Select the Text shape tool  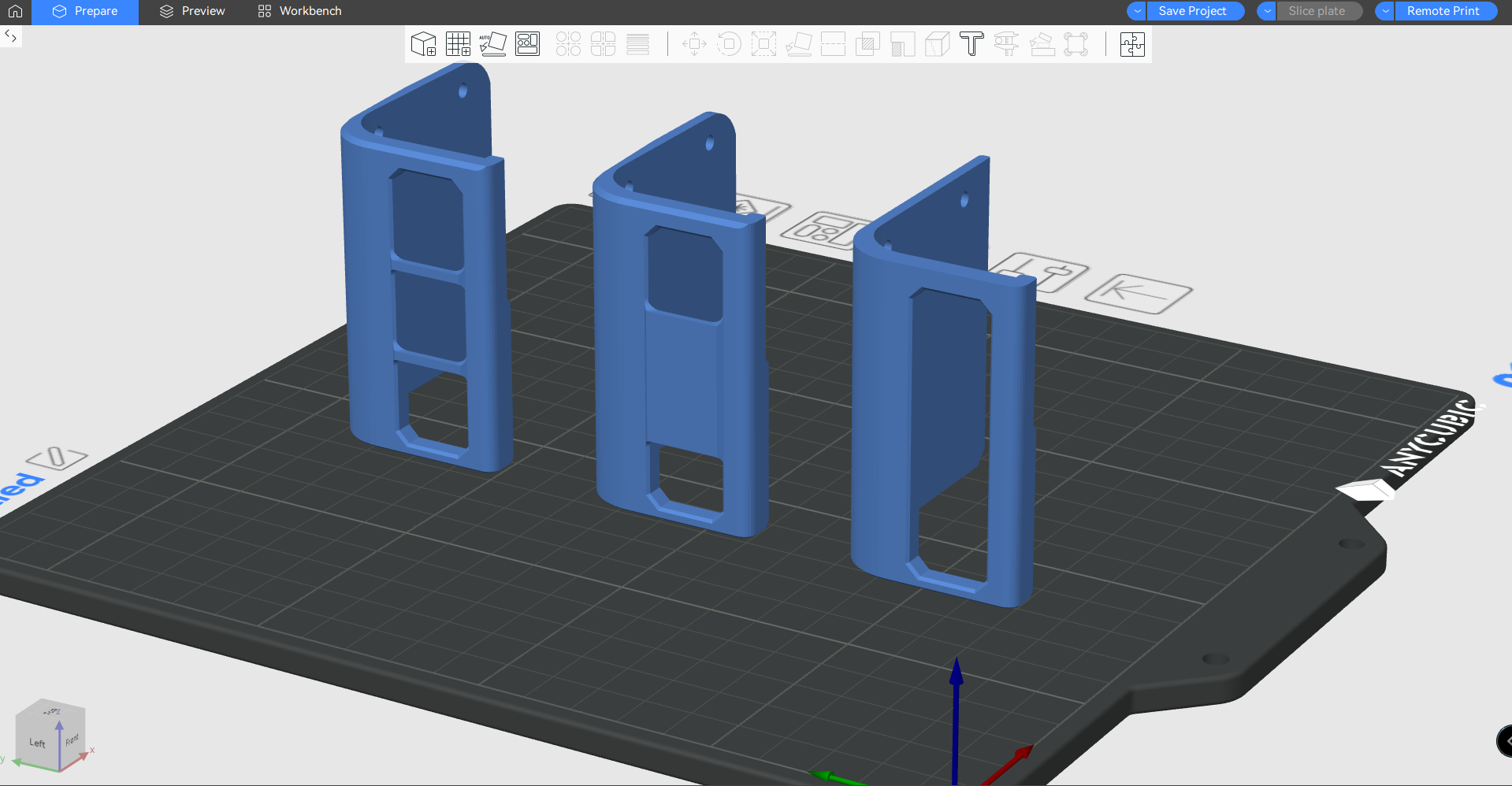click(971, 44)
